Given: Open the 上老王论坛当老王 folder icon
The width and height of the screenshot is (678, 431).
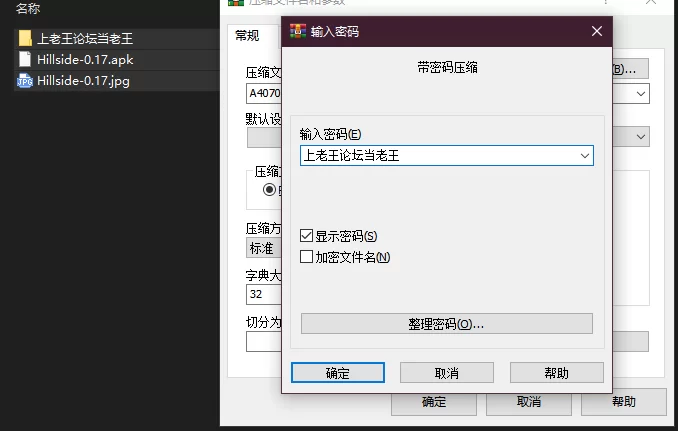Looking at the screenshot, I should [25, 38].
